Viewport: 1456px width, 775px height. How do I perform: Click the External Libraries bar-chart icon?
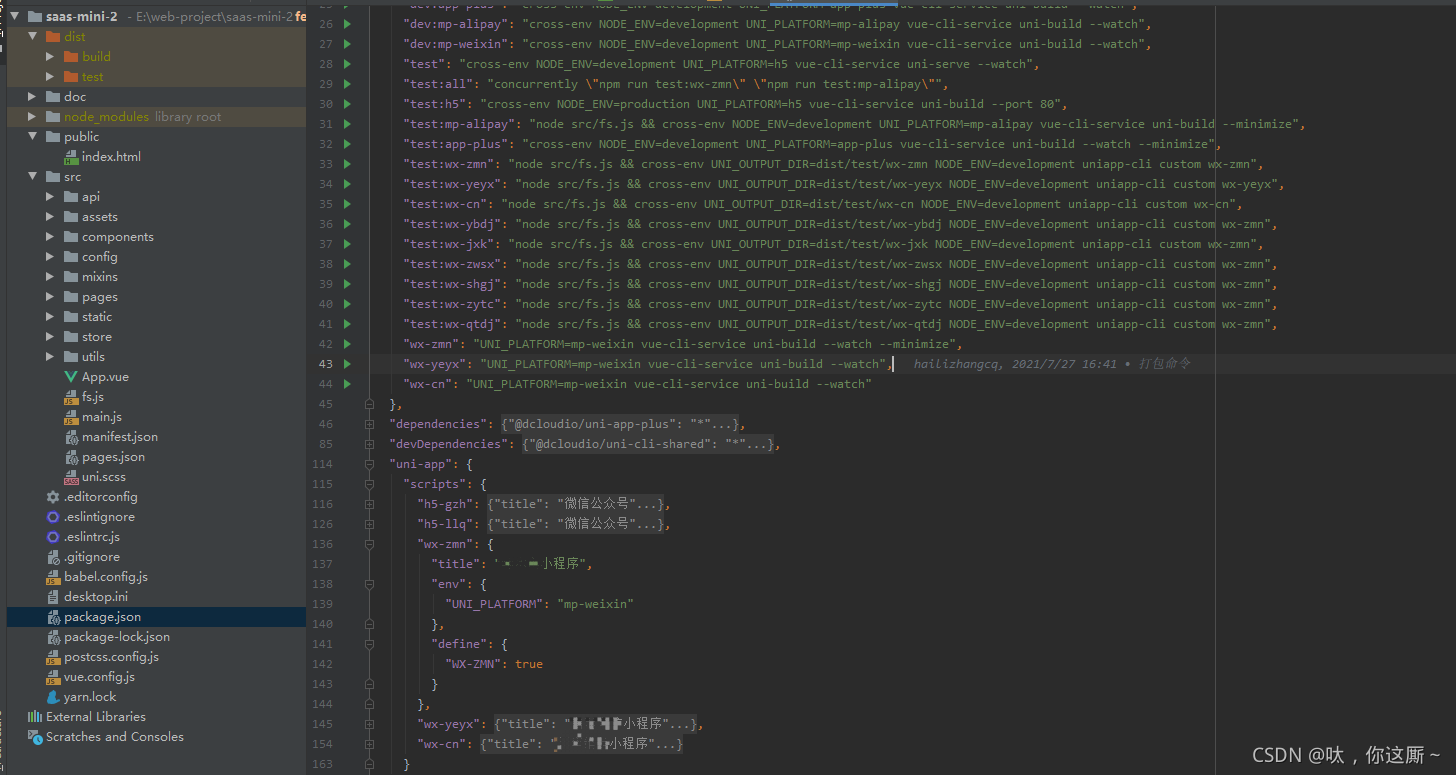coord(35,717)
